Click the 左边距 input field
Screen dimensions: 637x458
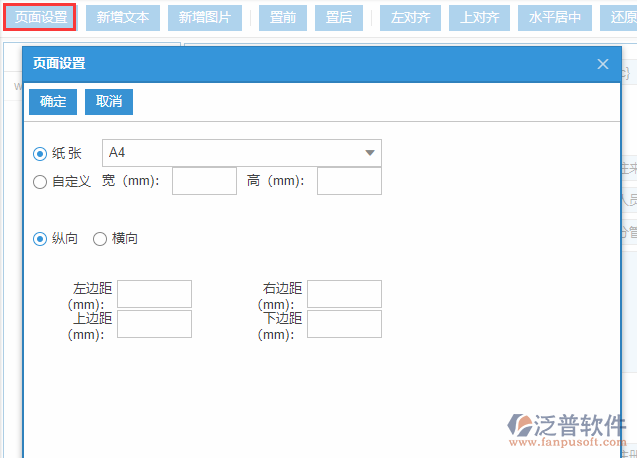[154, 294]
